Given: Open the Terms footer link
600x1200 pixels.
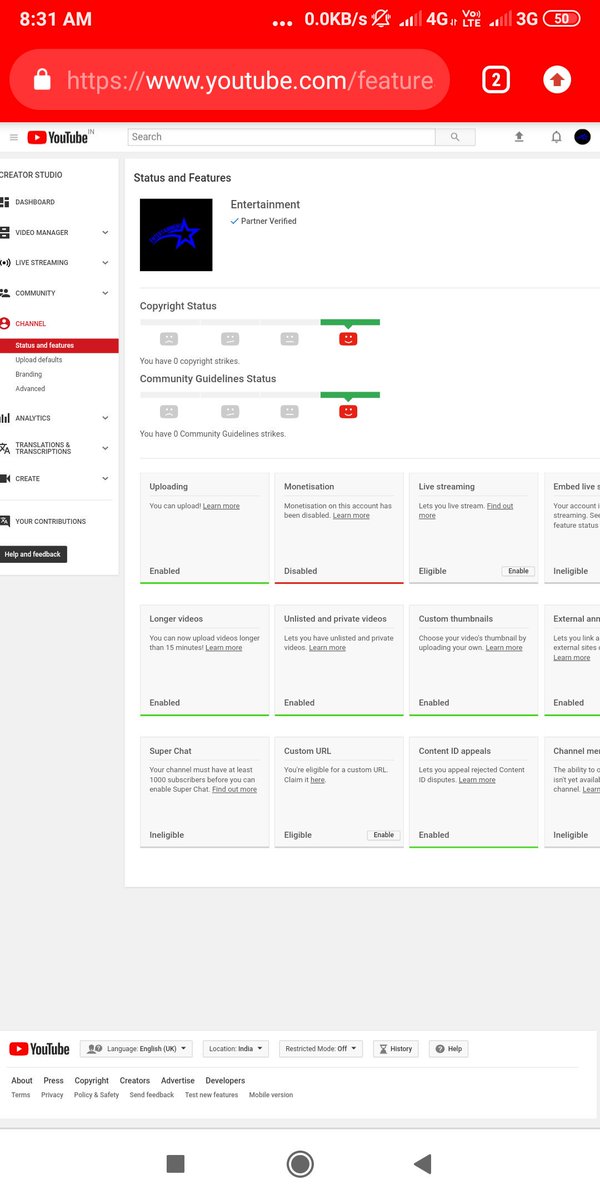Looking at the screenshot, I should 21,1095.
